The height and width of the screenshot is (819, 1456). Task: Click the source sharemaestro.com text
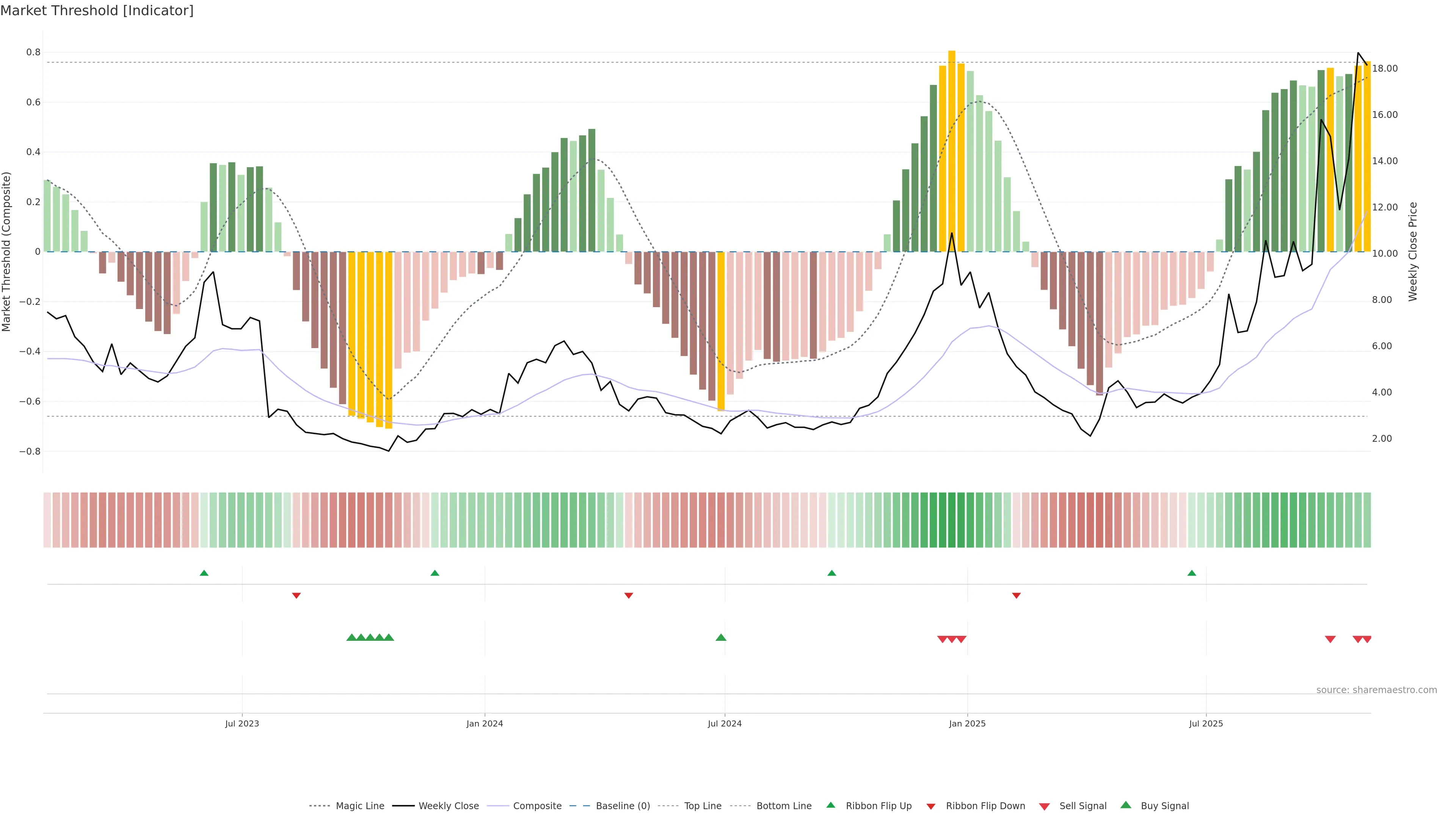point(1376,690)
